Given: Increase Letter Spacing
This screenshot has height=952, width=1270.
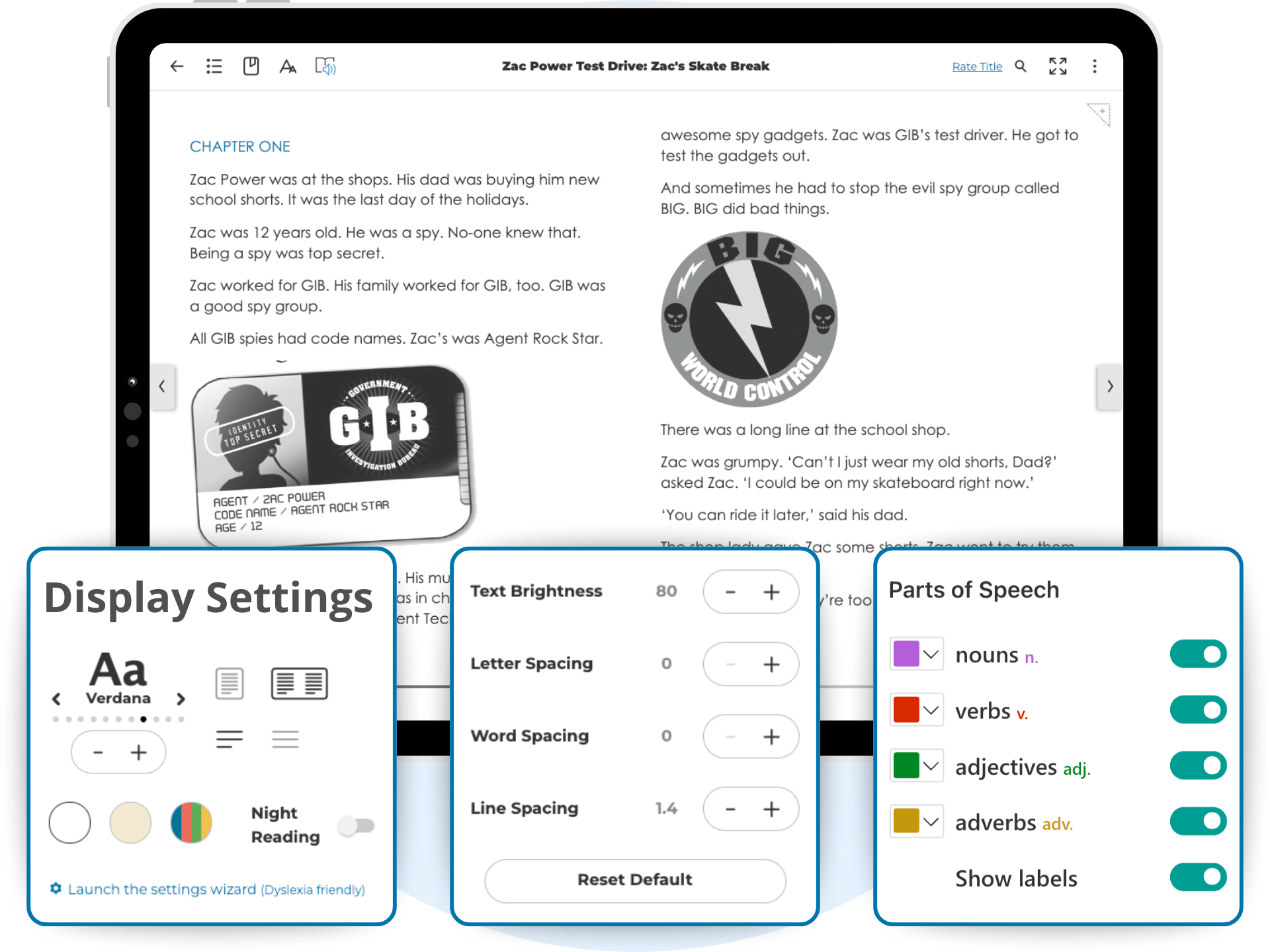Looking at the screenshot, I should tap(771, 664).
